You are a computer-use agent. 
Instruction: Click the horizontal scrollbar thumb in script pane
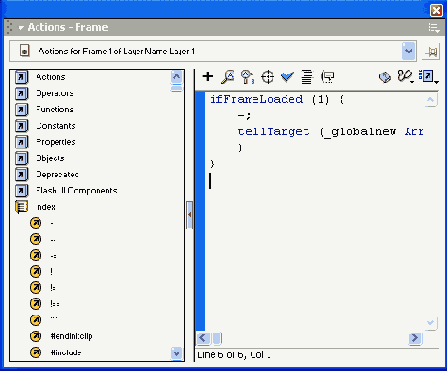click(x=217, y=338)
